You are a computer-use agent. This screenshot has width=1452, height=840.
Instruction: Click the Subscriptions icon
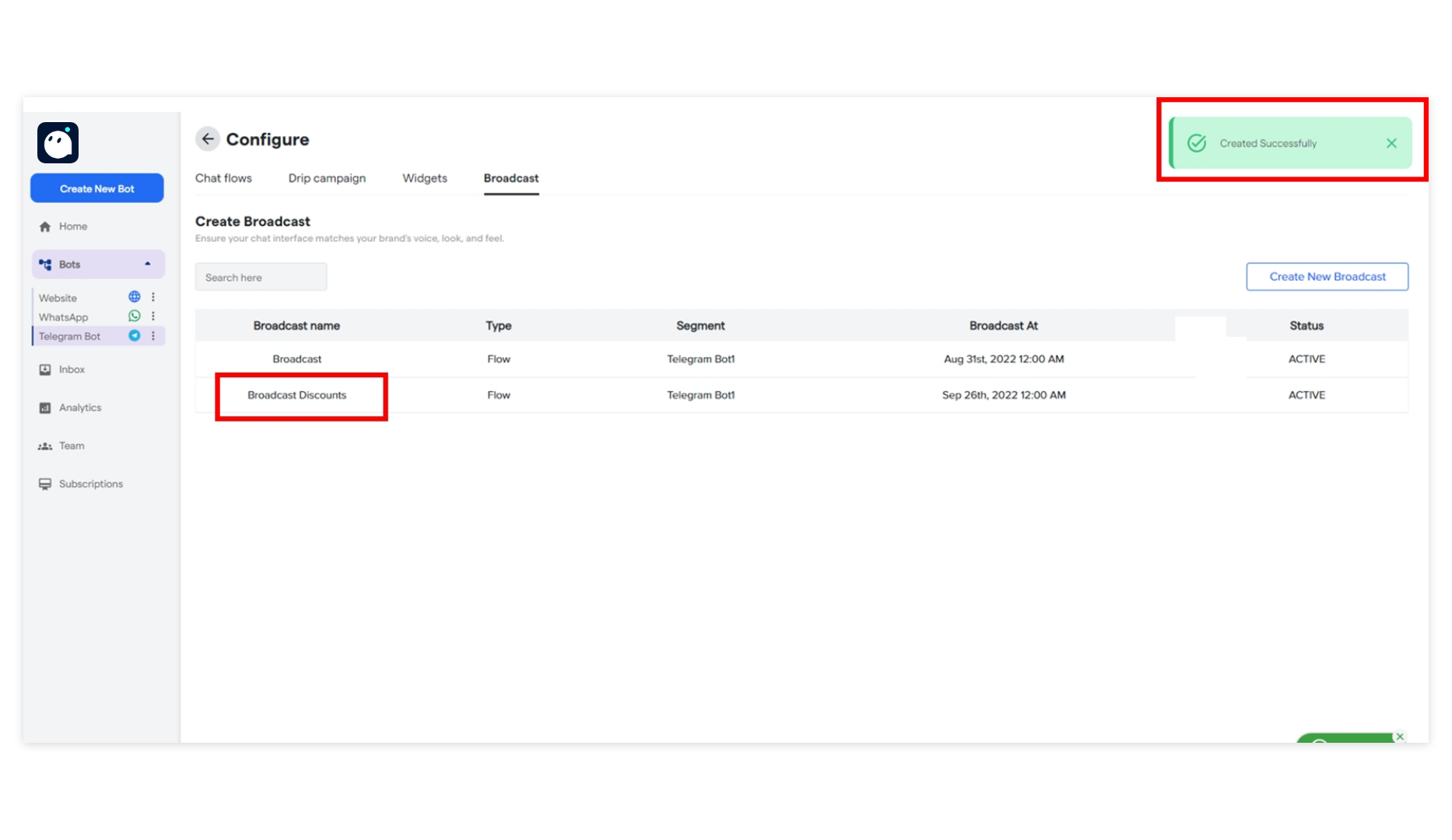point(45,484)
